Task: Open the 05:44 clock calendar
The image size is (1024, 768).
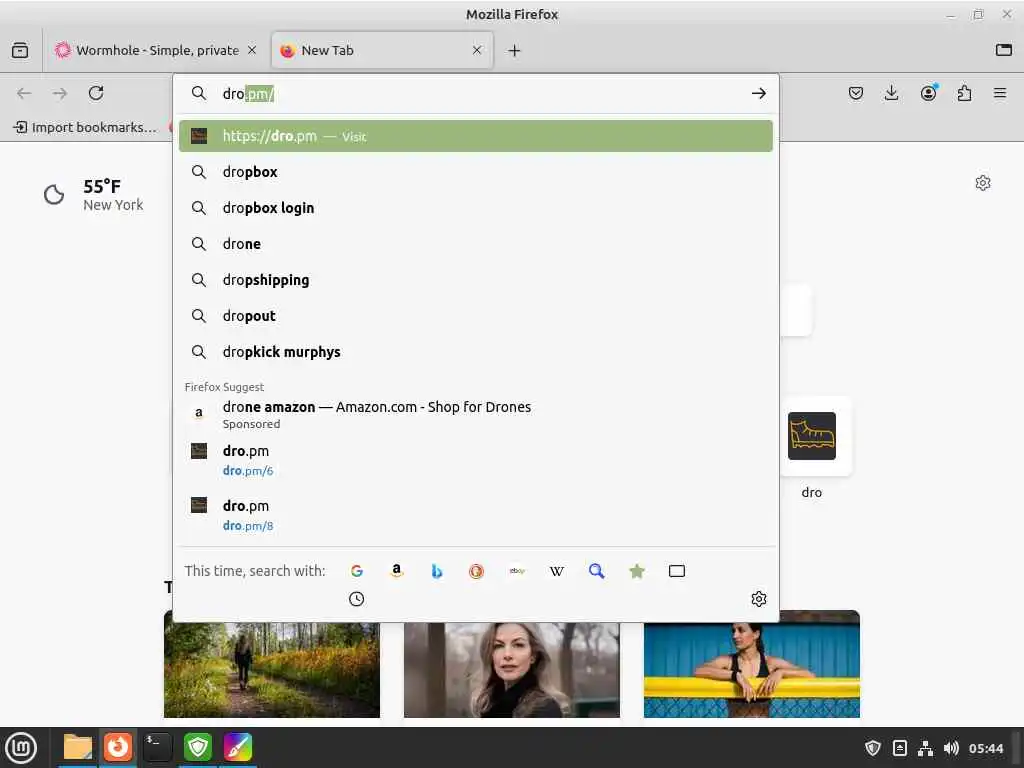Action: point(985,748)
